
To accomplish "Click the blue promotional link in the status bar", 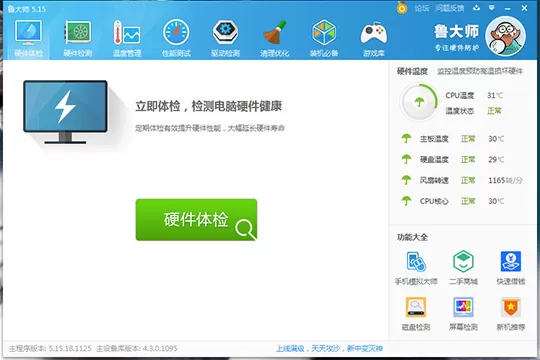I will point(329,349).
